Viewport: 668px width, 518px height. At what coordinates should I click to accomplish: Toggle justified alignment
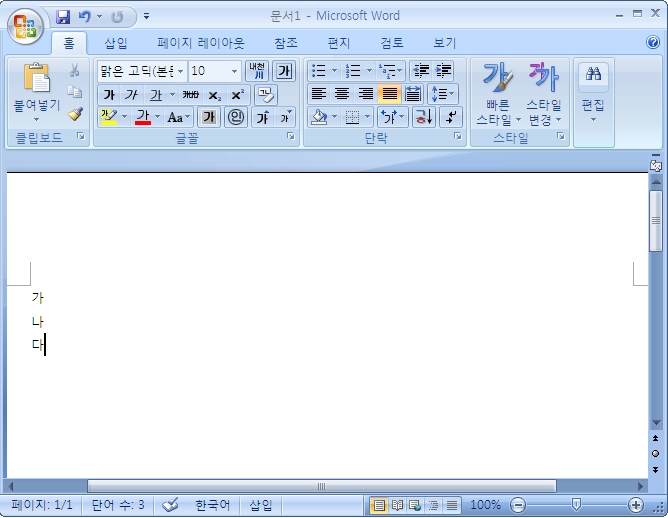389,94
